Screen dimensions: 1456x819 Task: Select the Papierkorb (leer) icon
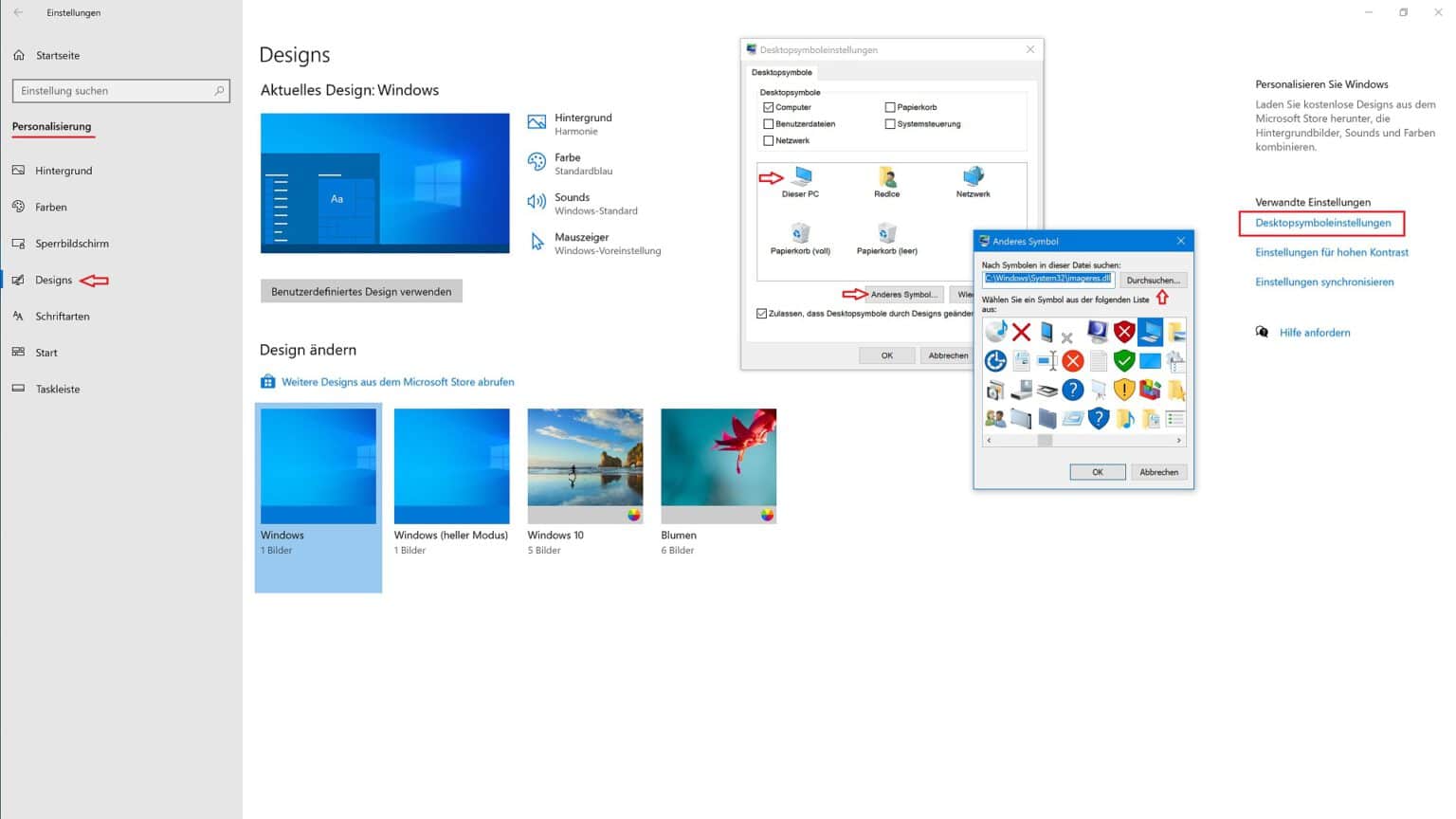pos(885,235)
